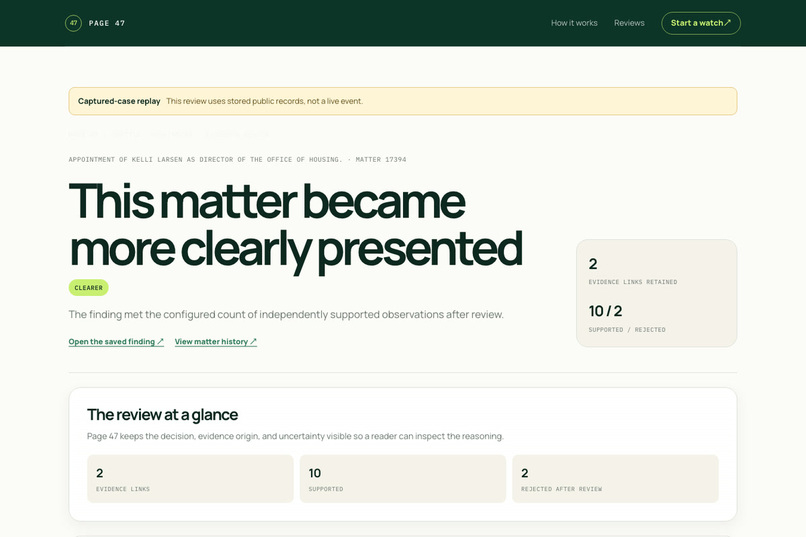View matter history link
The height and width of the screenshot is (537, 806).
click(x=216, y=342)
